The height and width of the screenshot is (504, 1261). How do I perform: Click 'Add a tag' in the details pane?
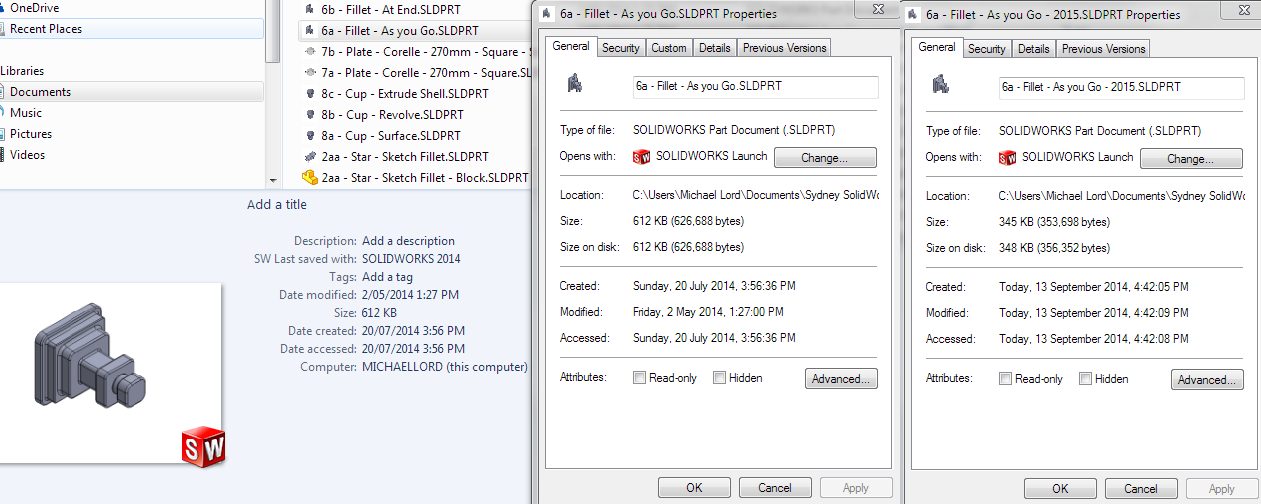pyautogui.click(x=387, y=277)
